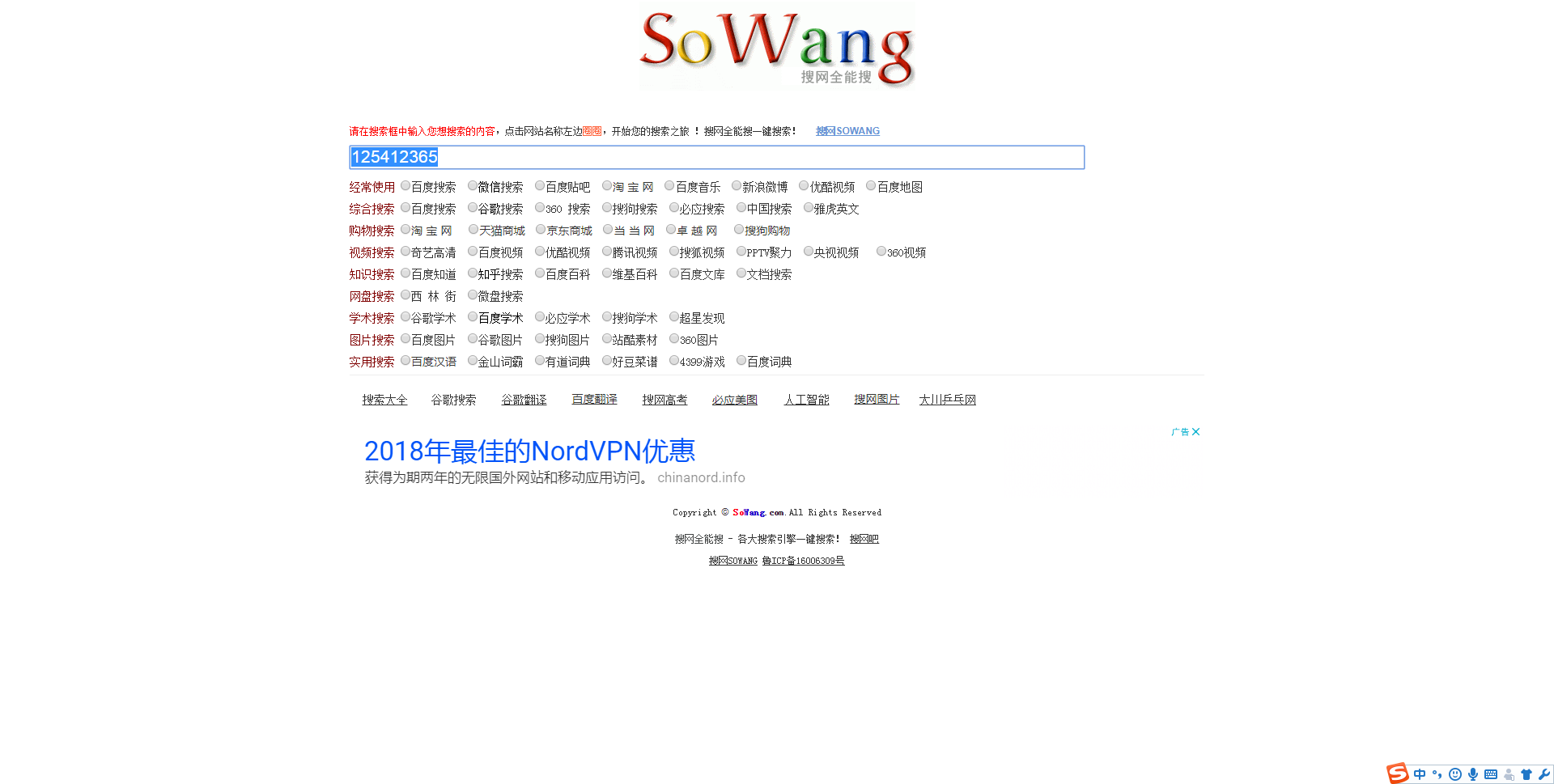
Task: Select the 百度图片 radio button
Action: (405, 339)
